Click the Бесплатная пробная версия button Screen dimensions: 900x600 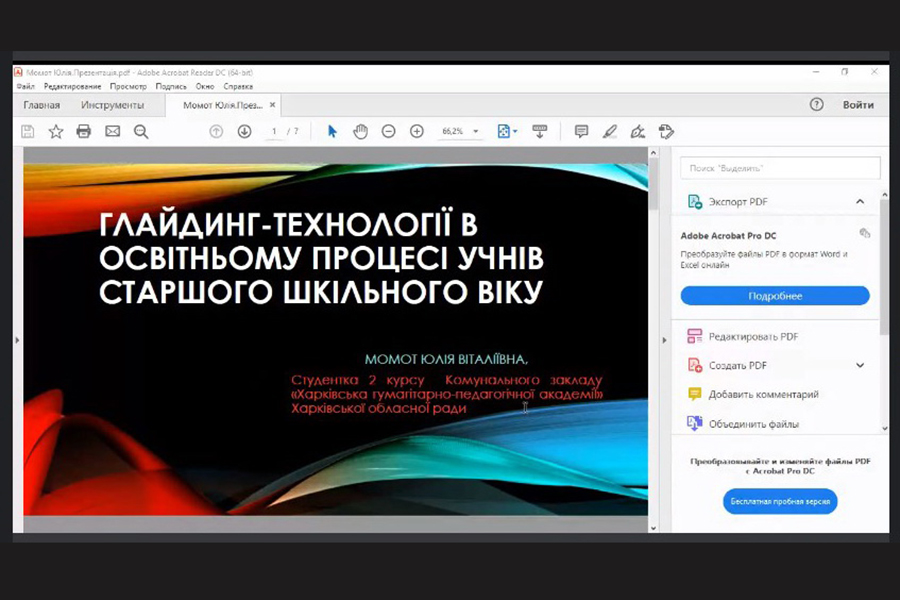[x=779, y=501]
